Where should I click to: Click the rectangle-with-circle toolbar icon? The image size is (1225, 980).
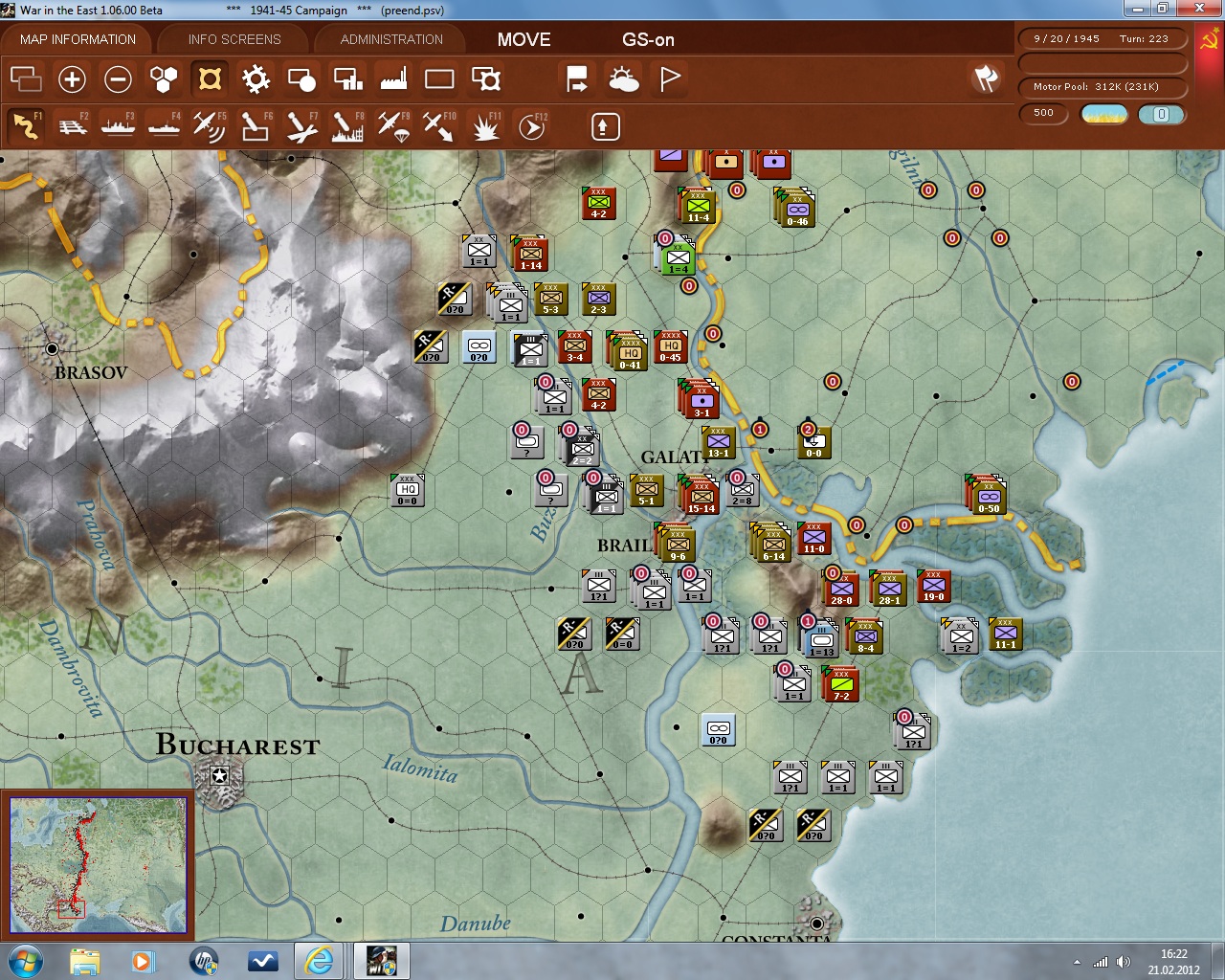301,78
